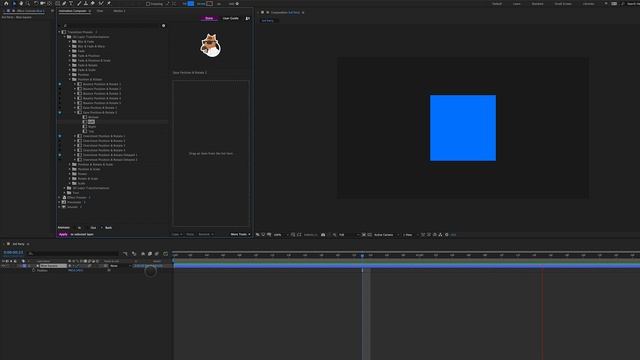This screenshot has height=360, width=640.
Task: Click the timeline timecode display
Action: point(13,253)
